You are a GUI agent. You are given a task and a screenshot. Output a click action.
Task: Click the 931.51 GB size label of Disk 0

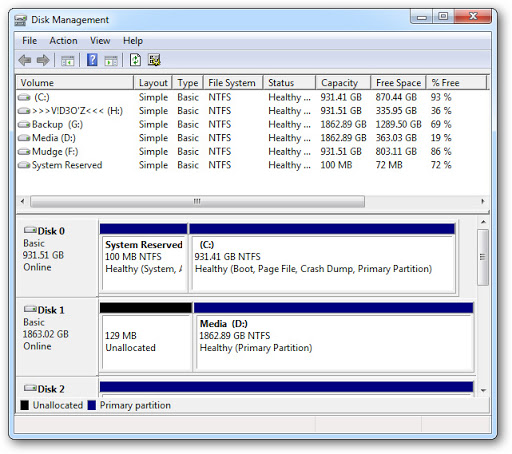pyautogui.click(x=43, y=255)
